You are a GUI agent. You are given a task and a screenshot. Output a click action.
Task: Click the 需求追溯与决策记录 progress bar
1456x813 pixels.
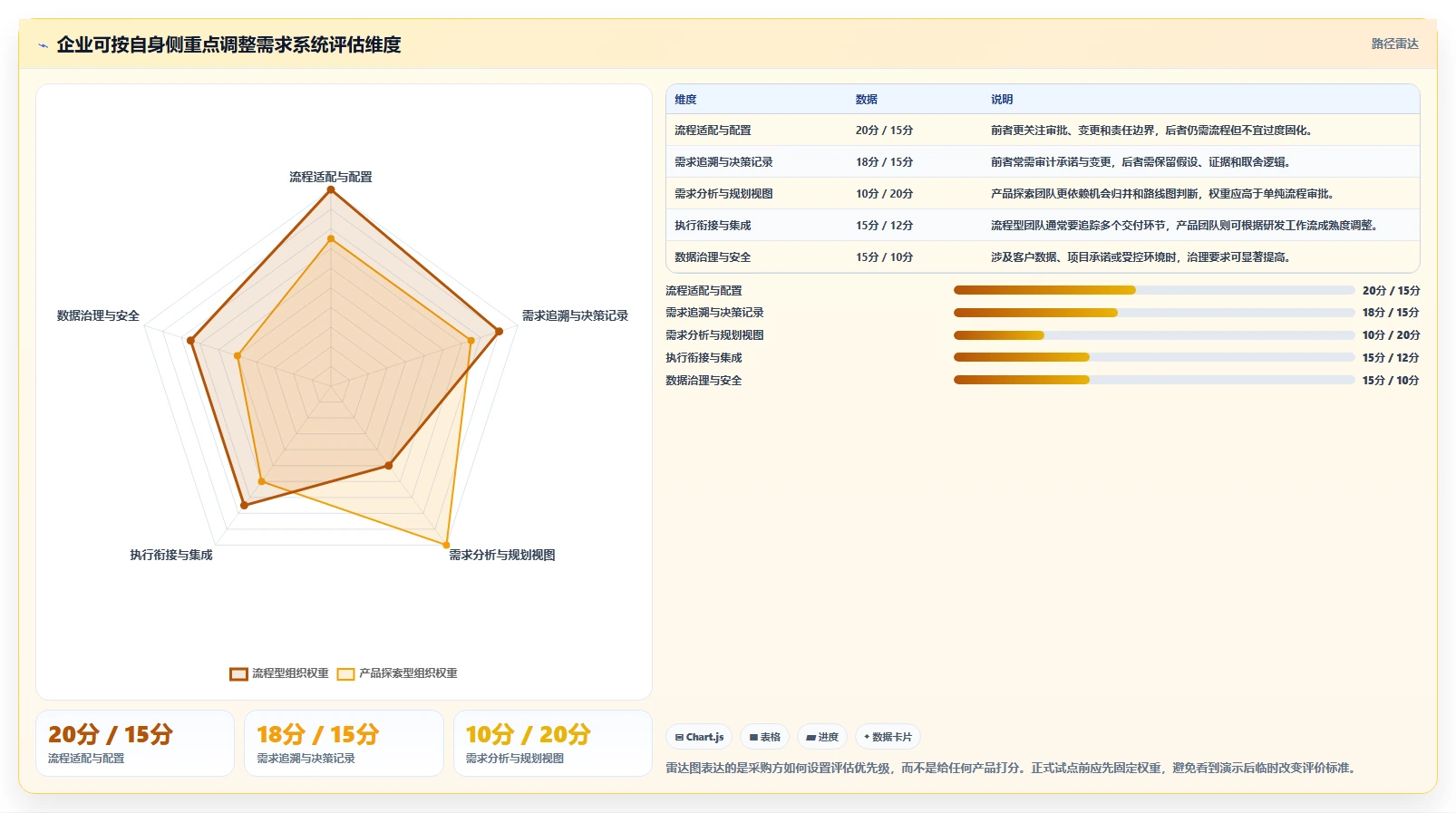click(x=1153, y=313)
